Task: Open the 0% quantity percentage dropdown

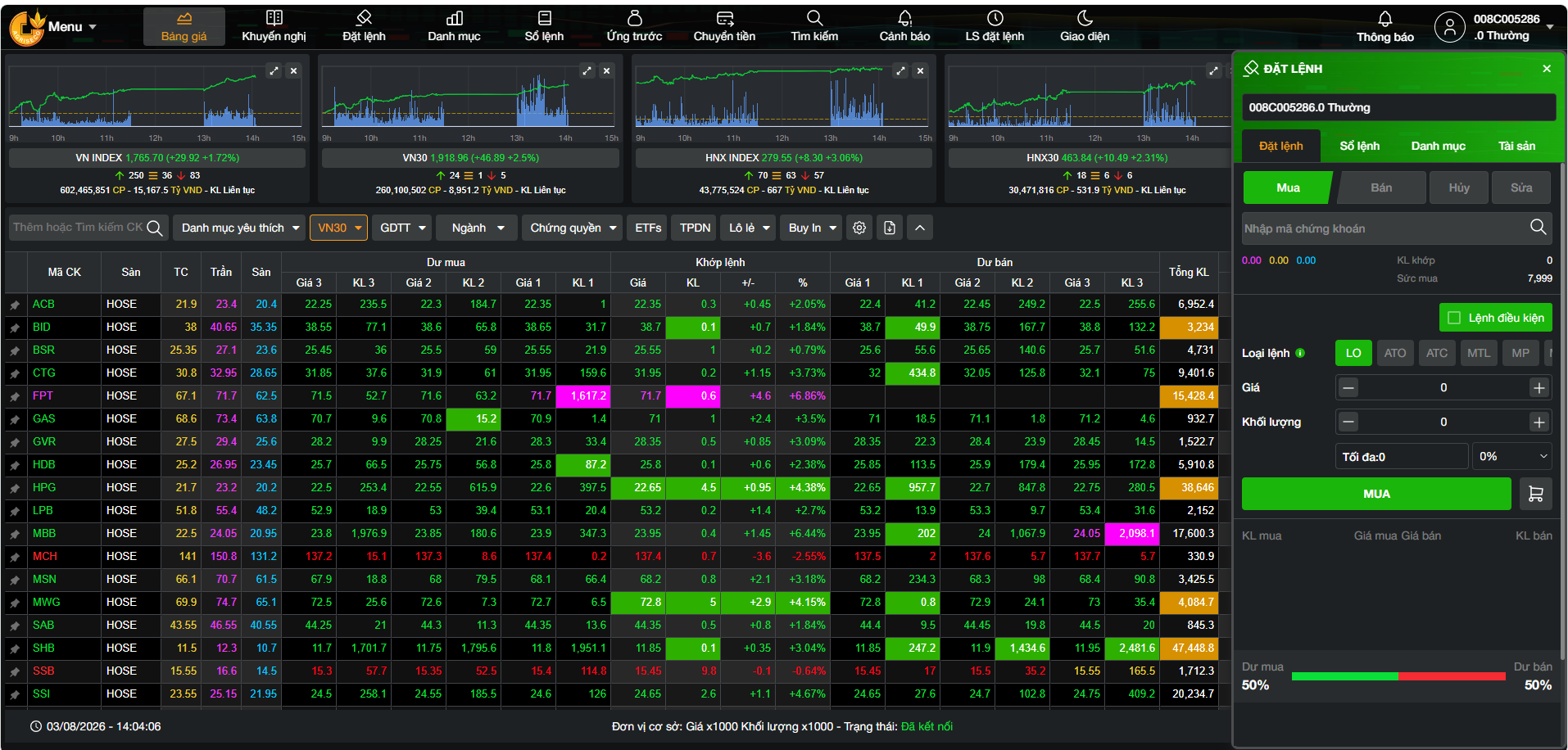Action: [x=1512, y=456]
